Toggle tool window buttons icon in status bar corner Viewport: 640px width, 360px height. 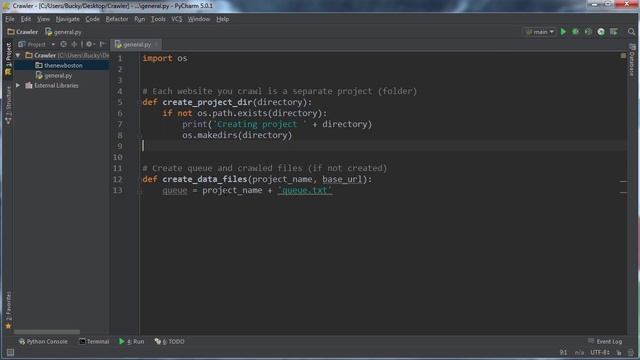click(10, 352)
